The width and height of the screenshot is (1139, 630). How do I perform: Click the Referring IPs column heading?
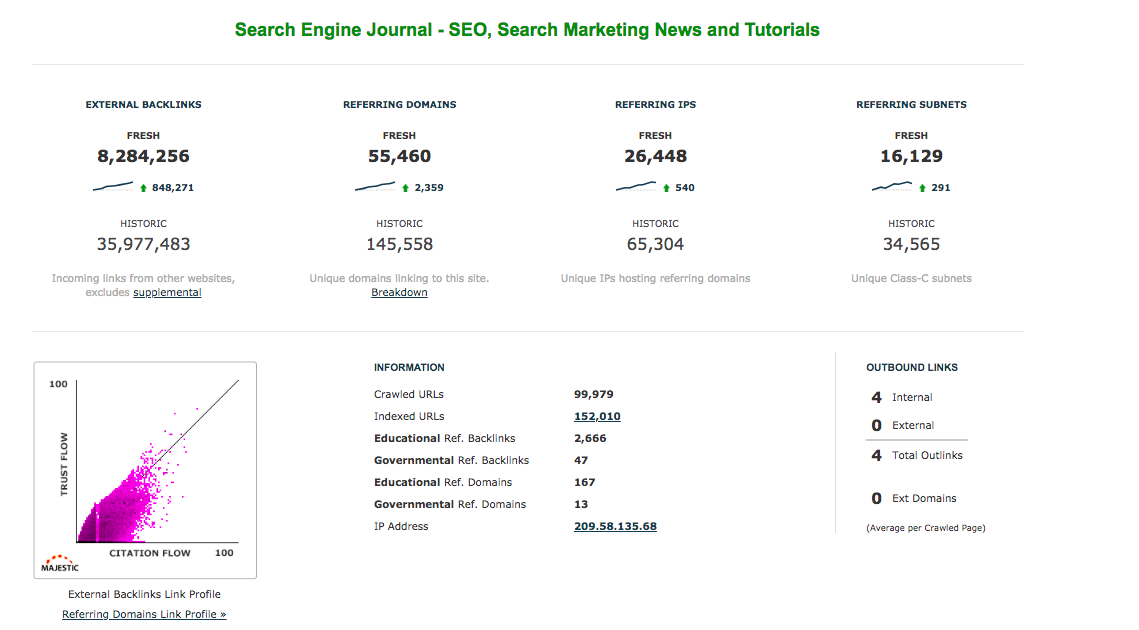point(655,105)
